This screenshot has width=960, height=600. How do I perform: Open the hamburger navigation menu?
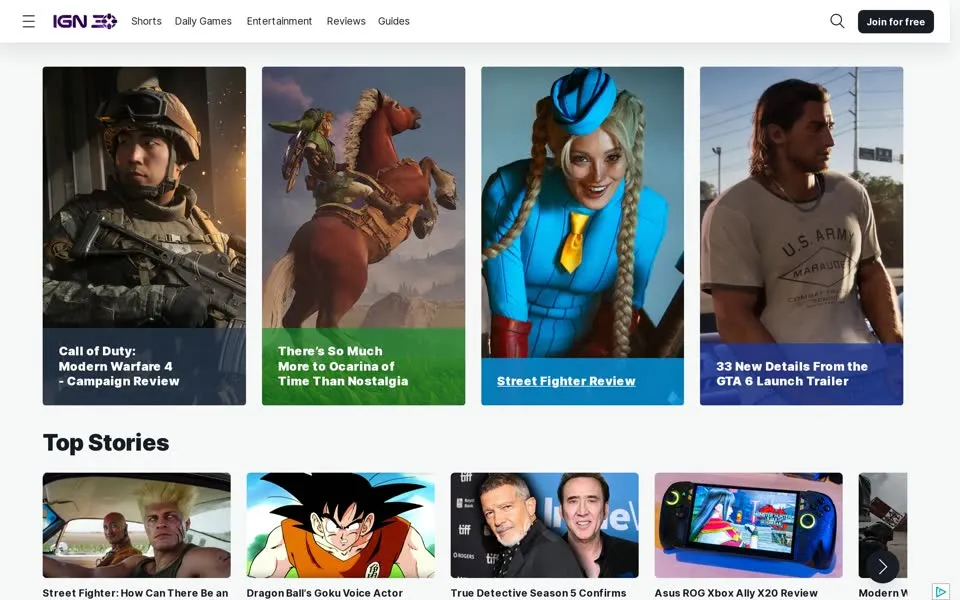[x=29, y=21]
